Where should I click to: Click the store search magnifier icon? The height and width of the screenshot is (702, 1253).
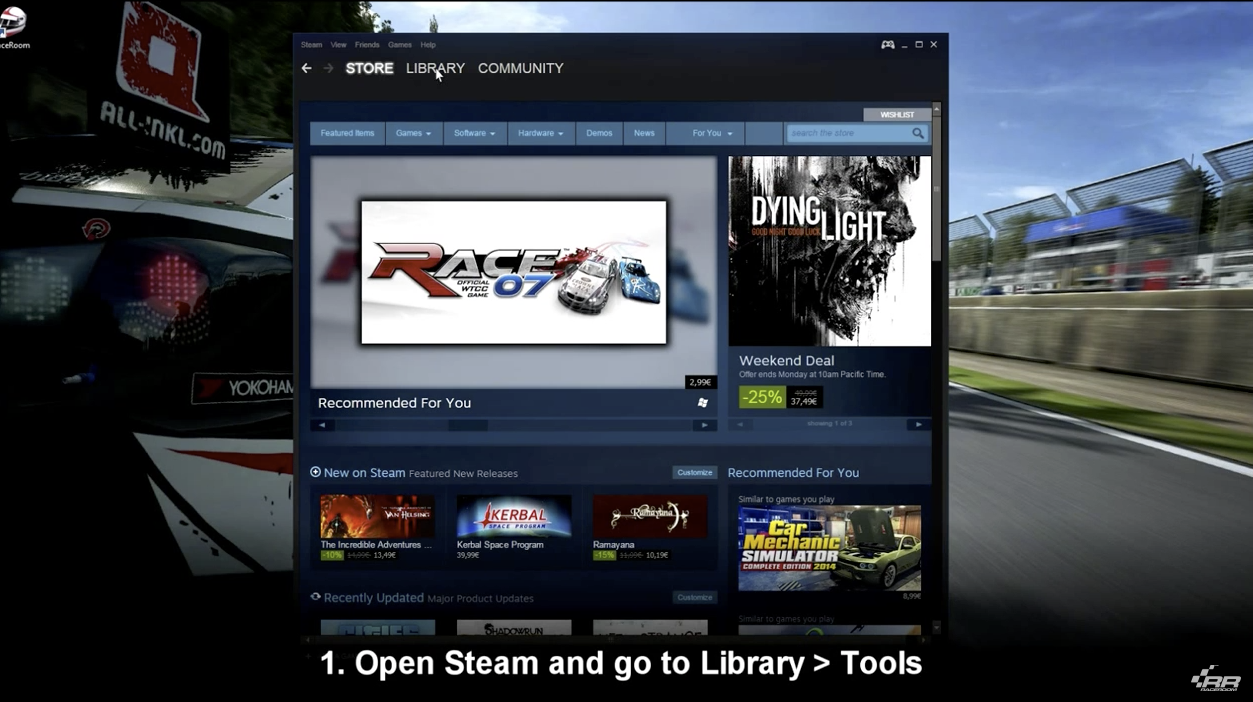click(x=918, y=133)
